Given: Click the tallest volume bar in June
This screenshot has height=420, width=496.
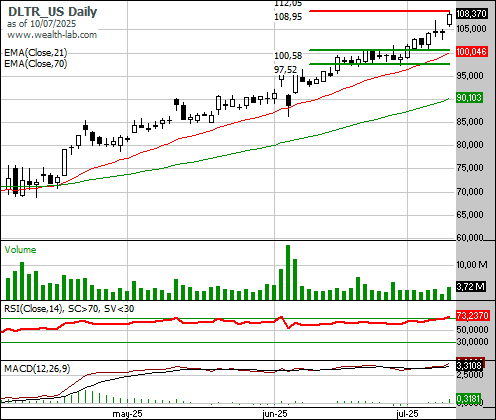Looking at the screenshot, I should click(288, 272).
